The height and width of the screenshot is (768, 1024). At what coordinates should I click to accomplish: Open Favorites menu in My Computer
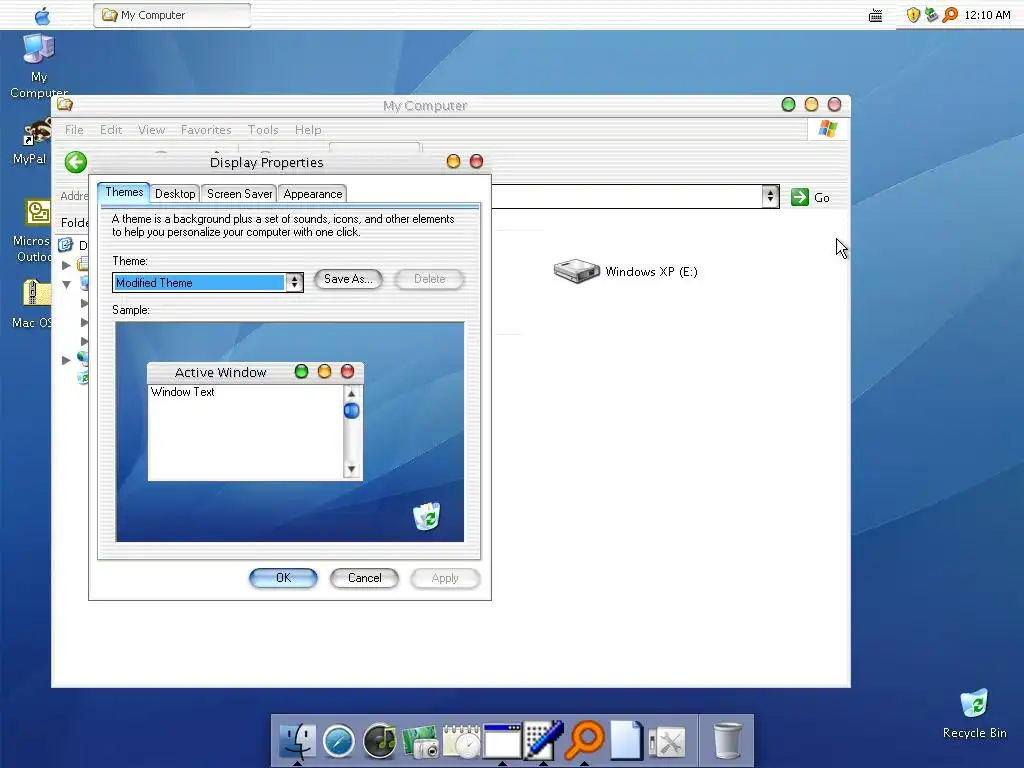tap(206, 130)
